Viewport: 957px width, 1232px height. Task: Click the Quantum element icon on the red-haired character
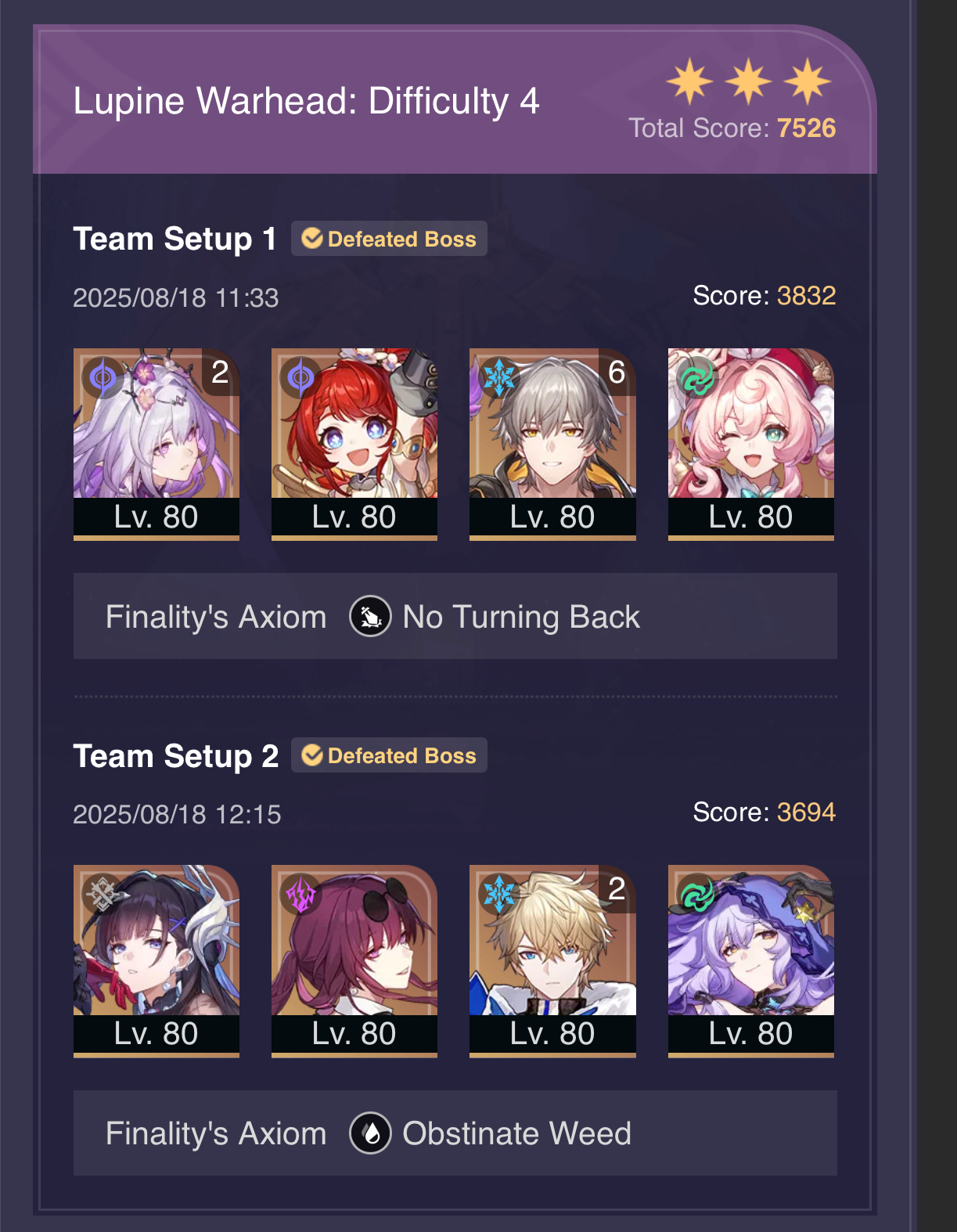point(300,378)
